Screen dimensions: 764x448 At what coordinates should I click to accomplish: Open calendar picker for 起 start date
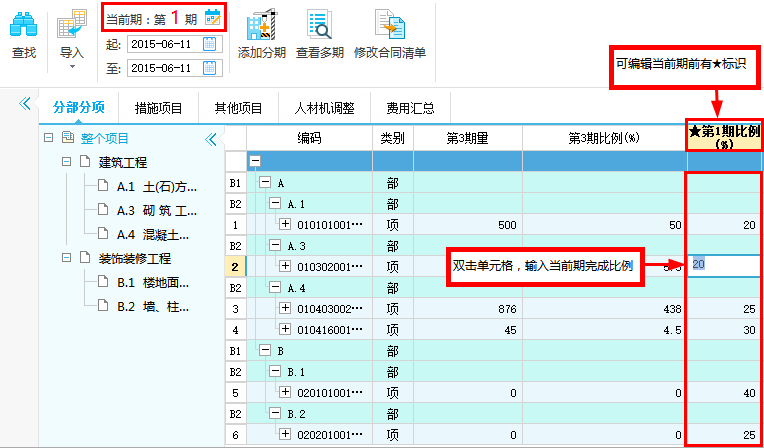[209, 44]
